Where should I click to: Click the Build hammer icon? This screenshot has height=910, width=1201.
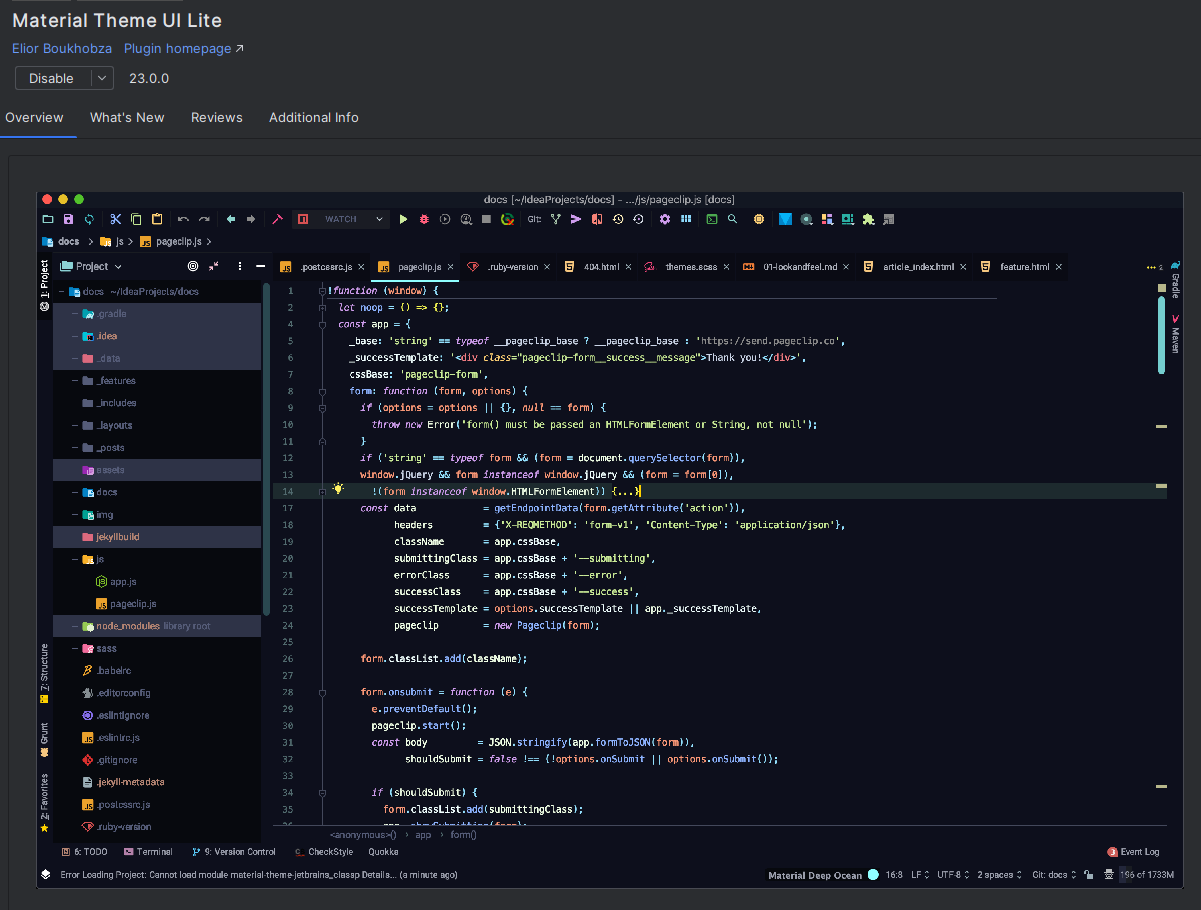click(x=277, y=219)
